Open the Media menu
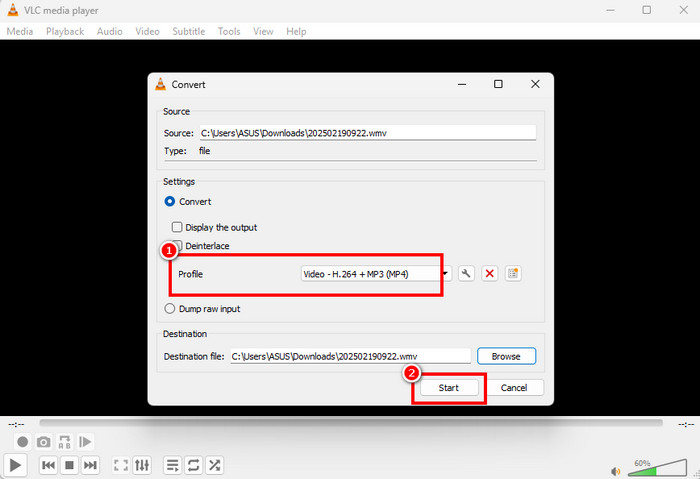 [x=20, y=31]
